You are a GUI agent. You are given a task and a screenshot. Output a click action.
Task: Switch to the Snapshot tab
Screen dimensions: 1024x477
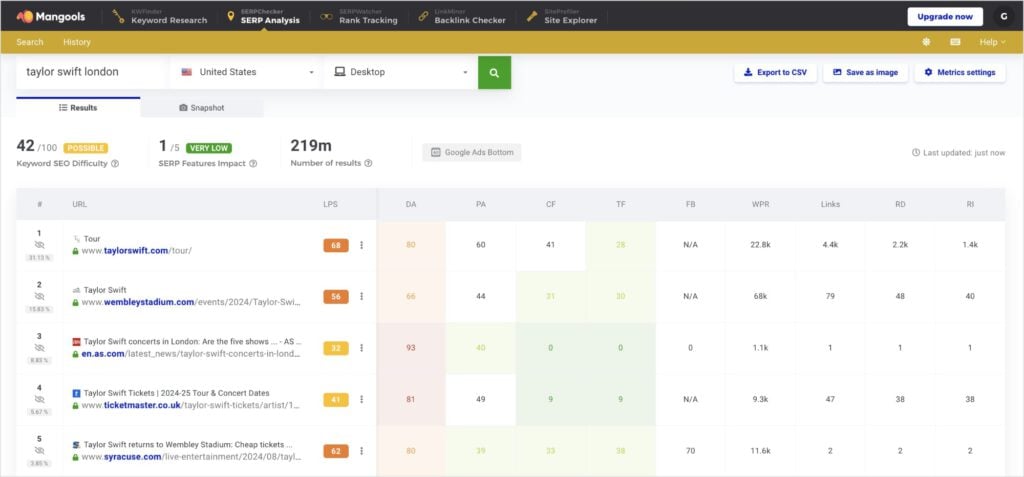(x=201, y=107)
